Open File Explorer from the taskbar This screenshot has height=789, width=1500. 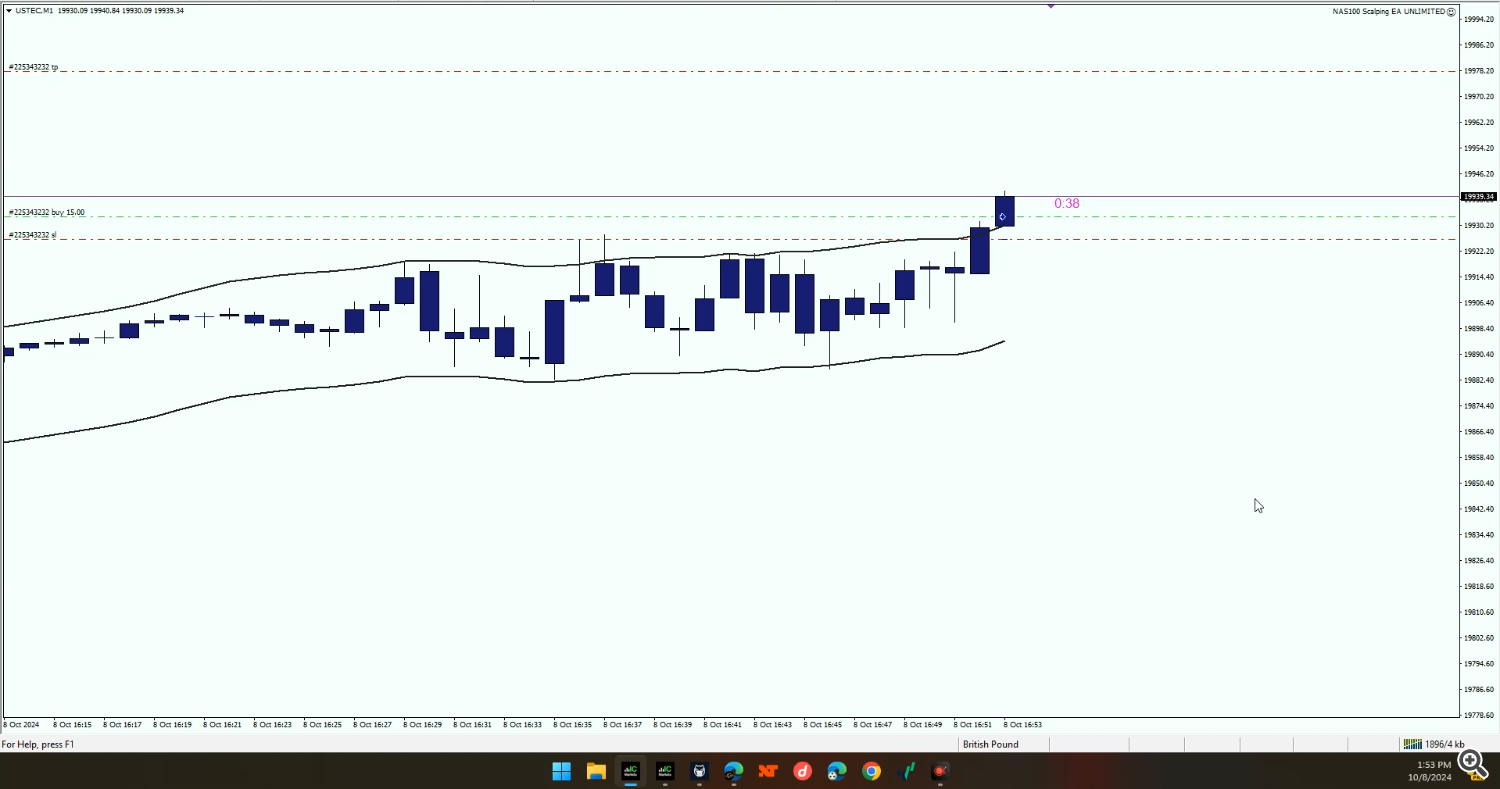click(x=596, y=771)
